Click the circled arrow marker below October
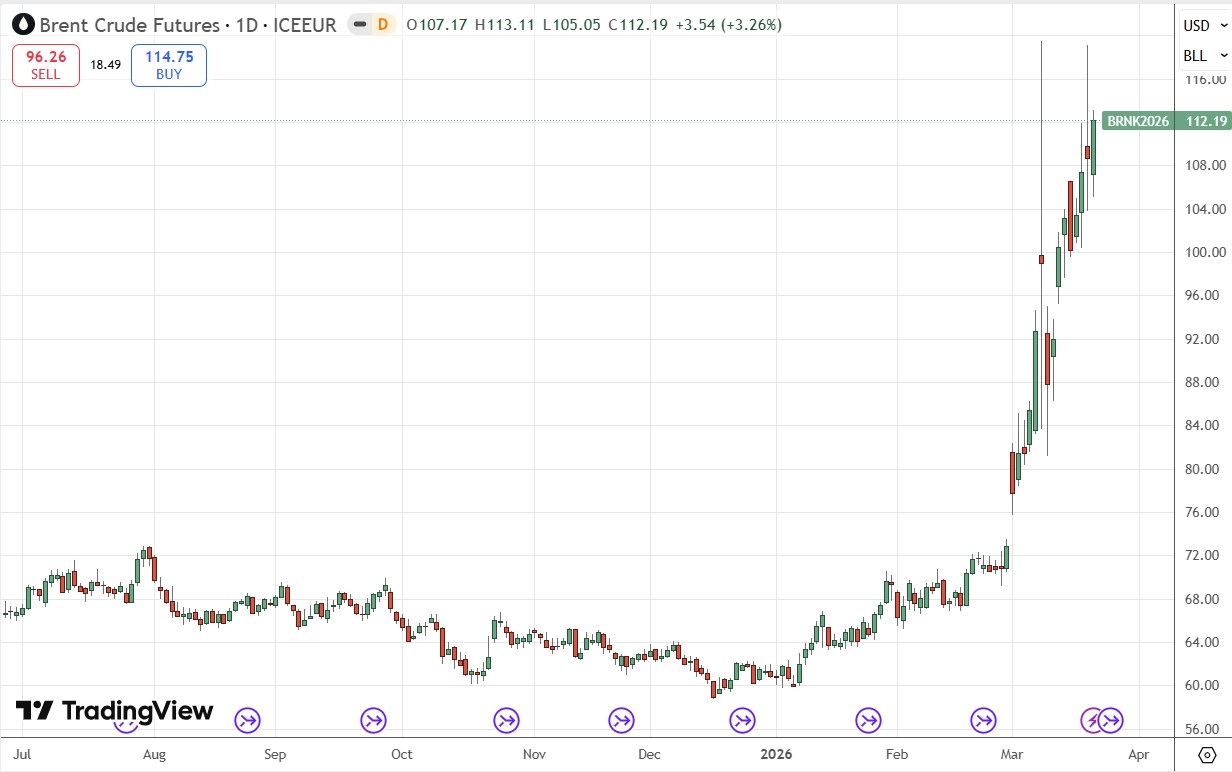The image size is (1232, 772). pyautogui.click(x=373, y=719)
